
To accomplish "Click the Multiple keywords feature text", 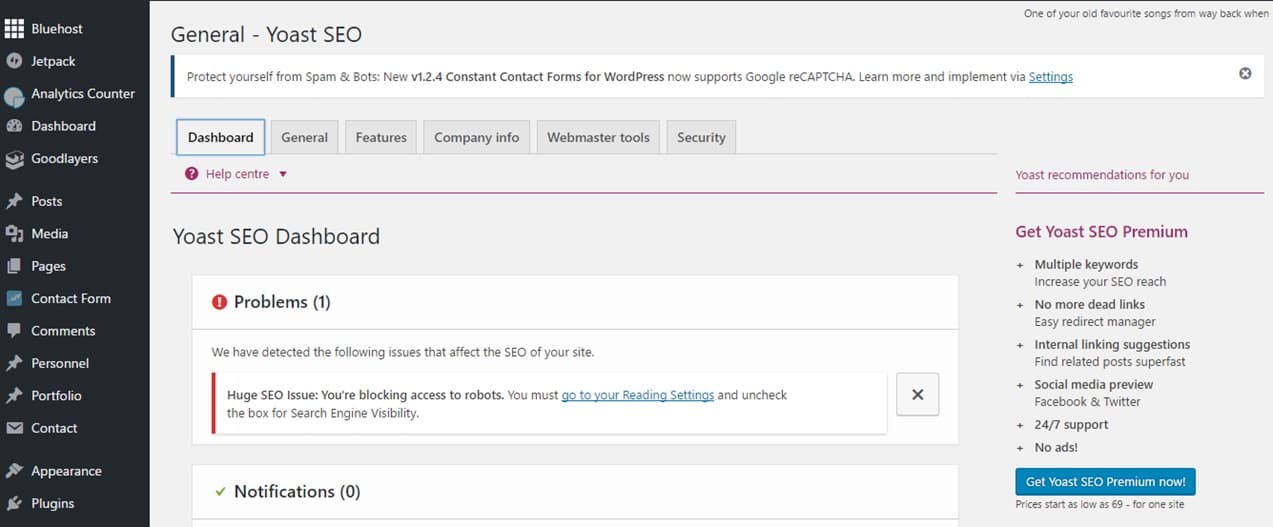I will pos(1086,264).
